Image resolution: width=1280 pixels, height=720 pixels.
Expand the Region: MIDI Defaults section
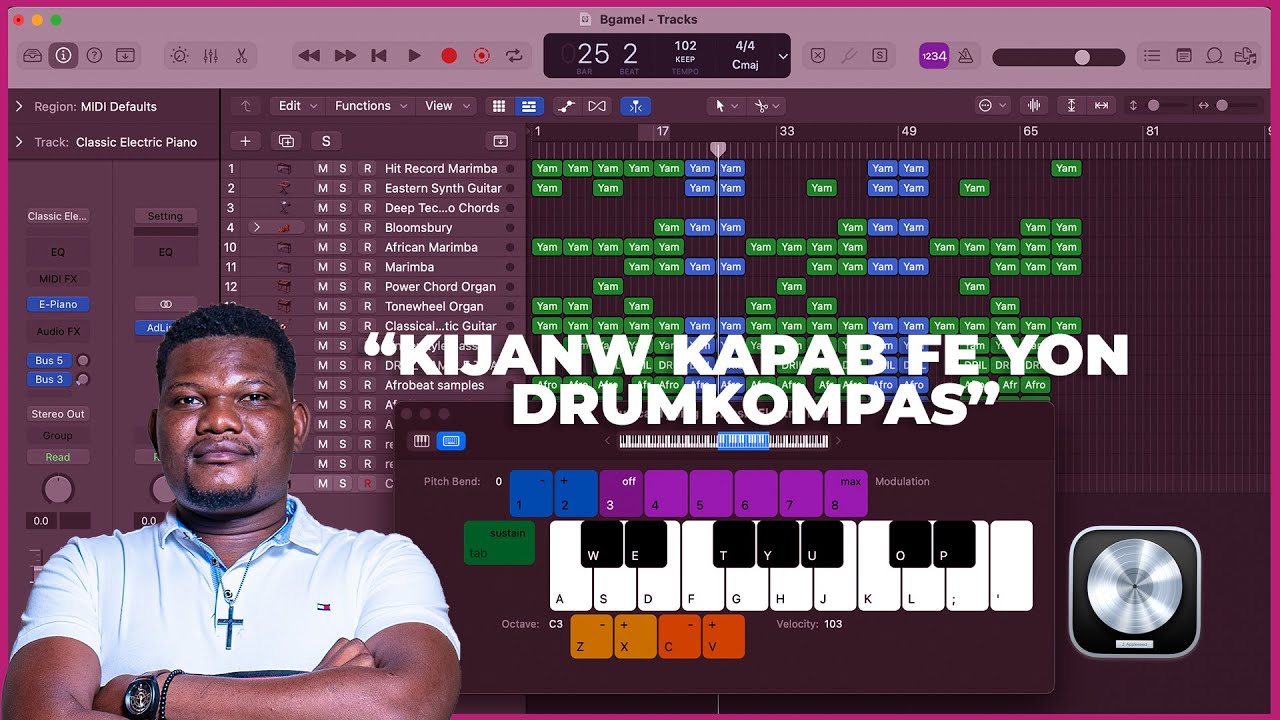18,106
